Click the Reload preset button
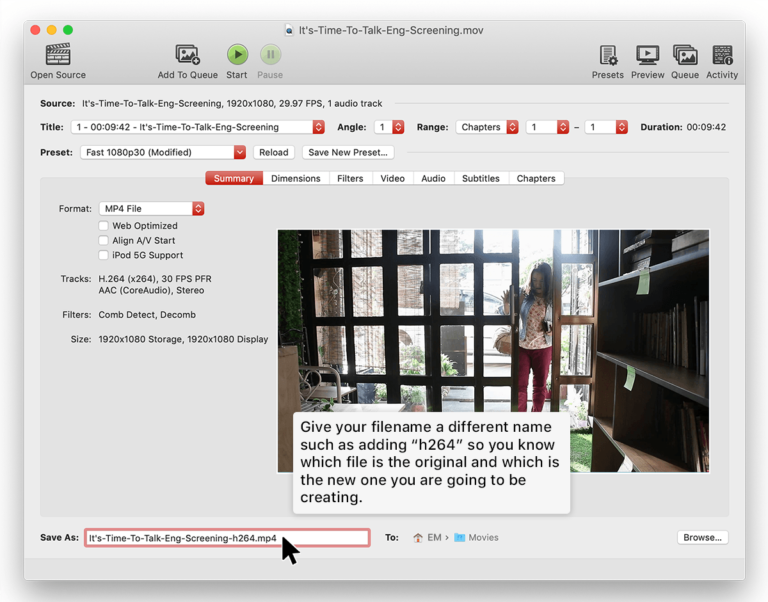 pyautogui.click(x=274, y=152)
